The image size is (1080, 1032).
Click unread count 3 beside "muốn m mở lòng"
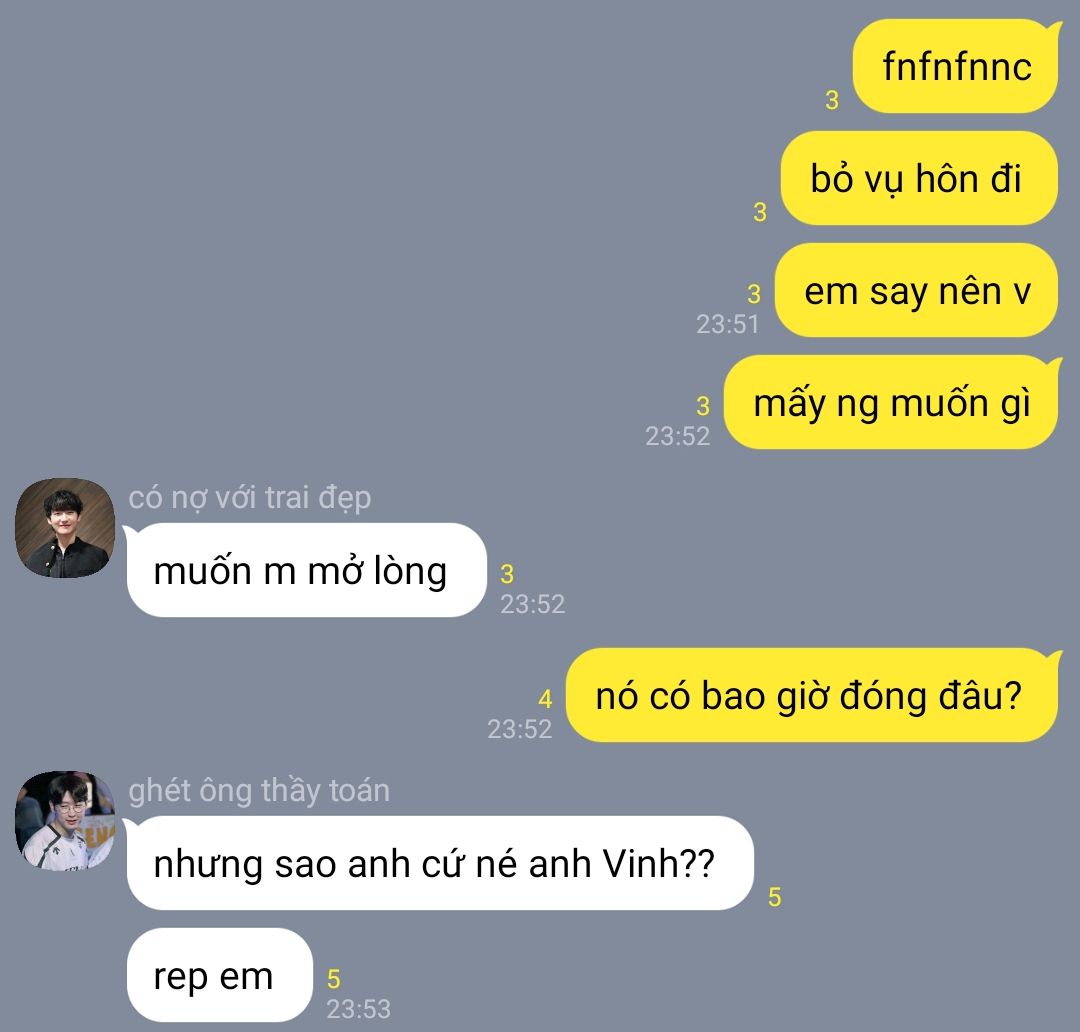click(508, 574)
